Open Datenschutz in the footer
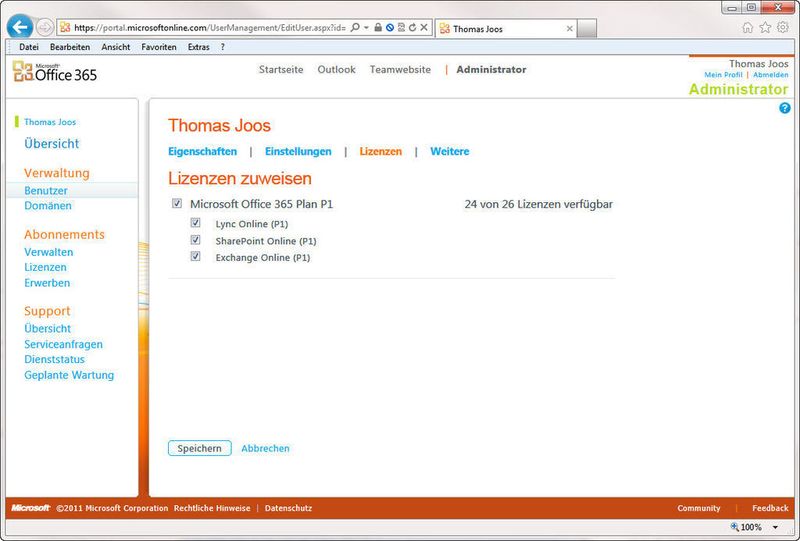 [288, 508]
